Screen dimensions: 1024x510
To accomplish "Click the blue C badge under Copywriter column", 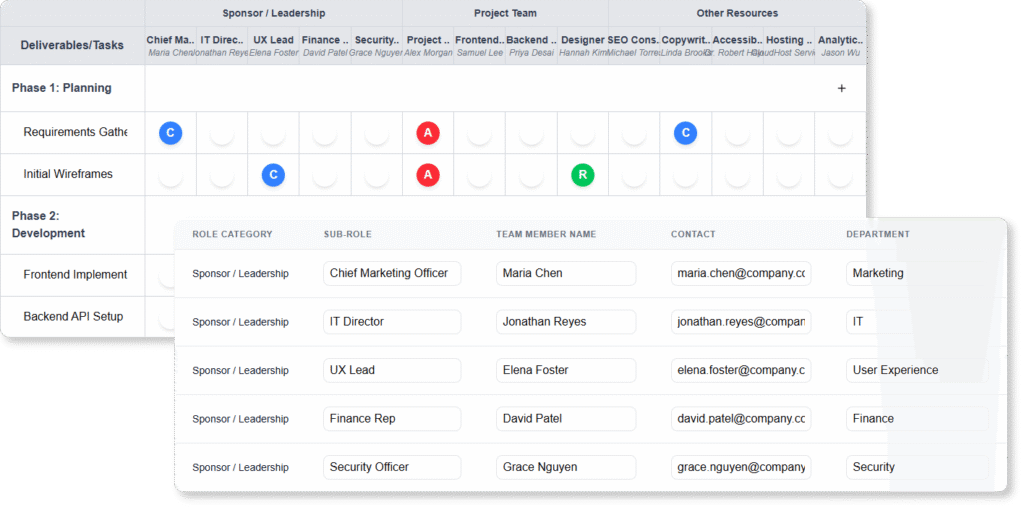I will [685, 132].
